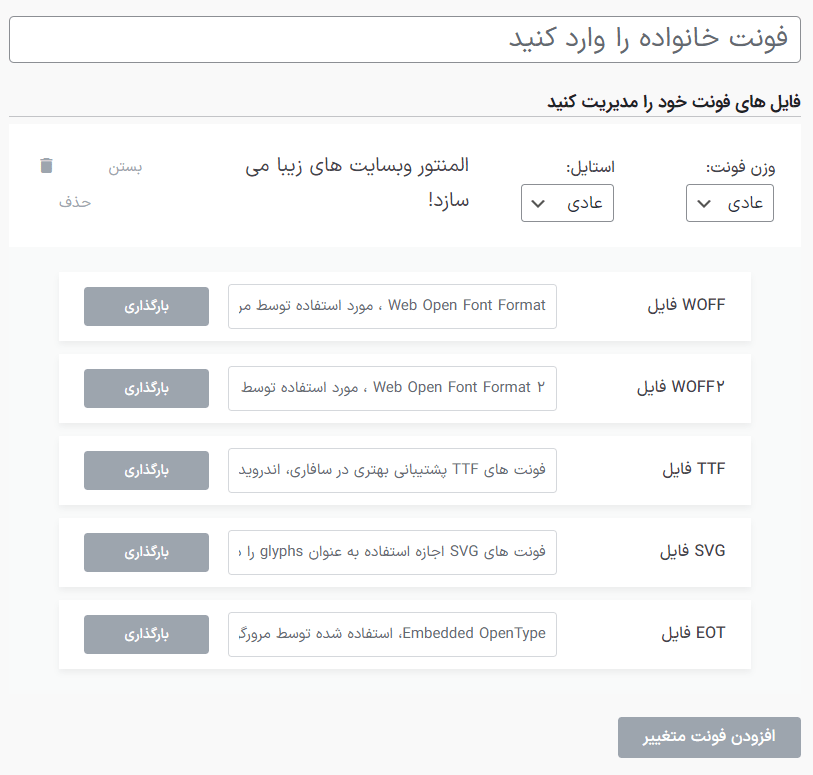Select the TTF file input field
This screenshot has width=813, height=775.
(x=392, y=470)
